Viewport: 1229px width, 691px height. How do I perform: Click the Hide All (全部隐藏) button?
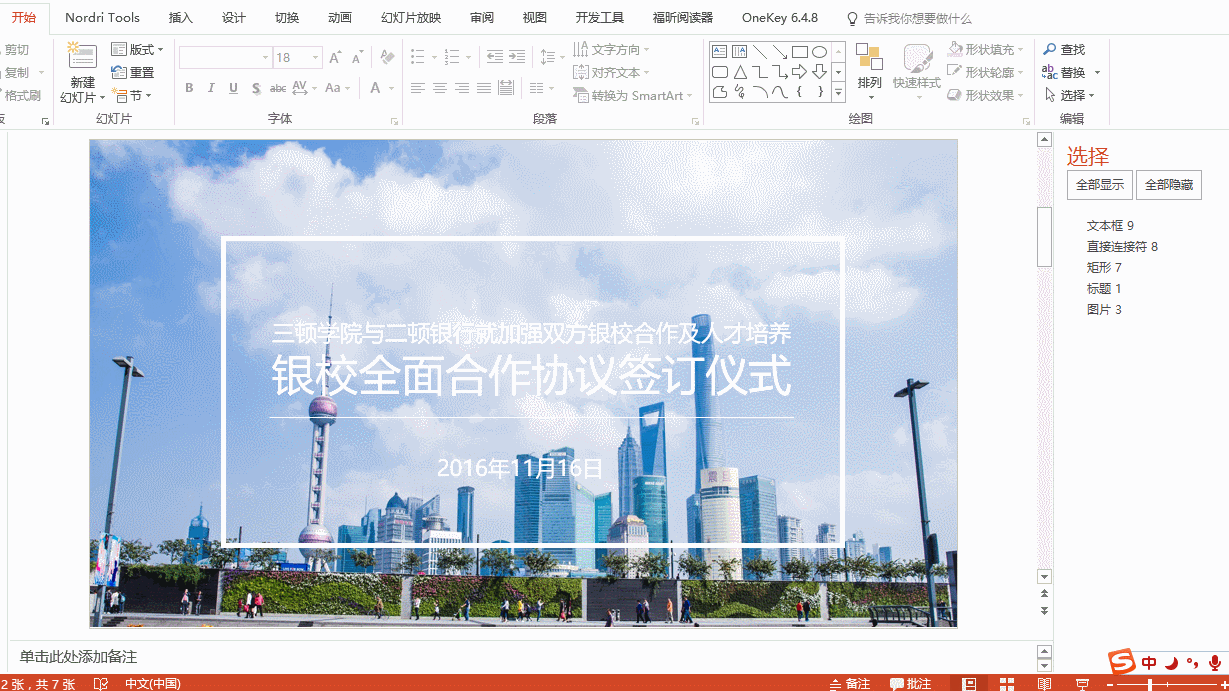pyautogui.click(x=1168, y=185)
